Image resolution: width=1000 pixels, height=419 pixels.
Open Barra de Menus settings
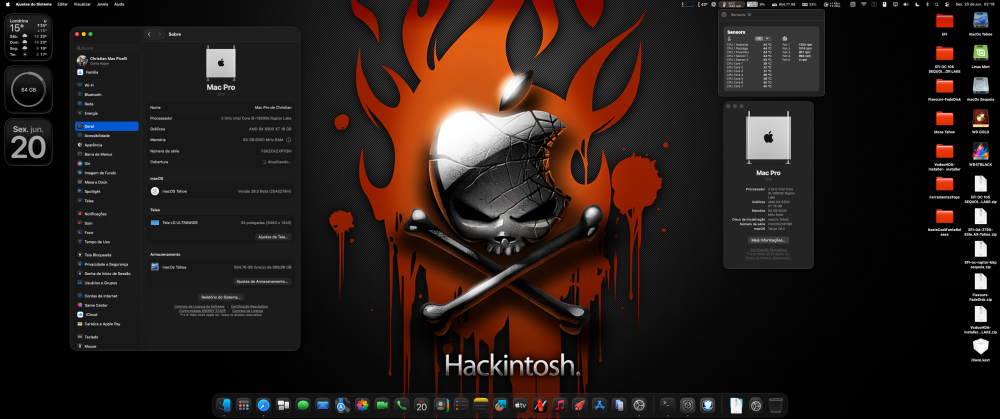[107, 154]
